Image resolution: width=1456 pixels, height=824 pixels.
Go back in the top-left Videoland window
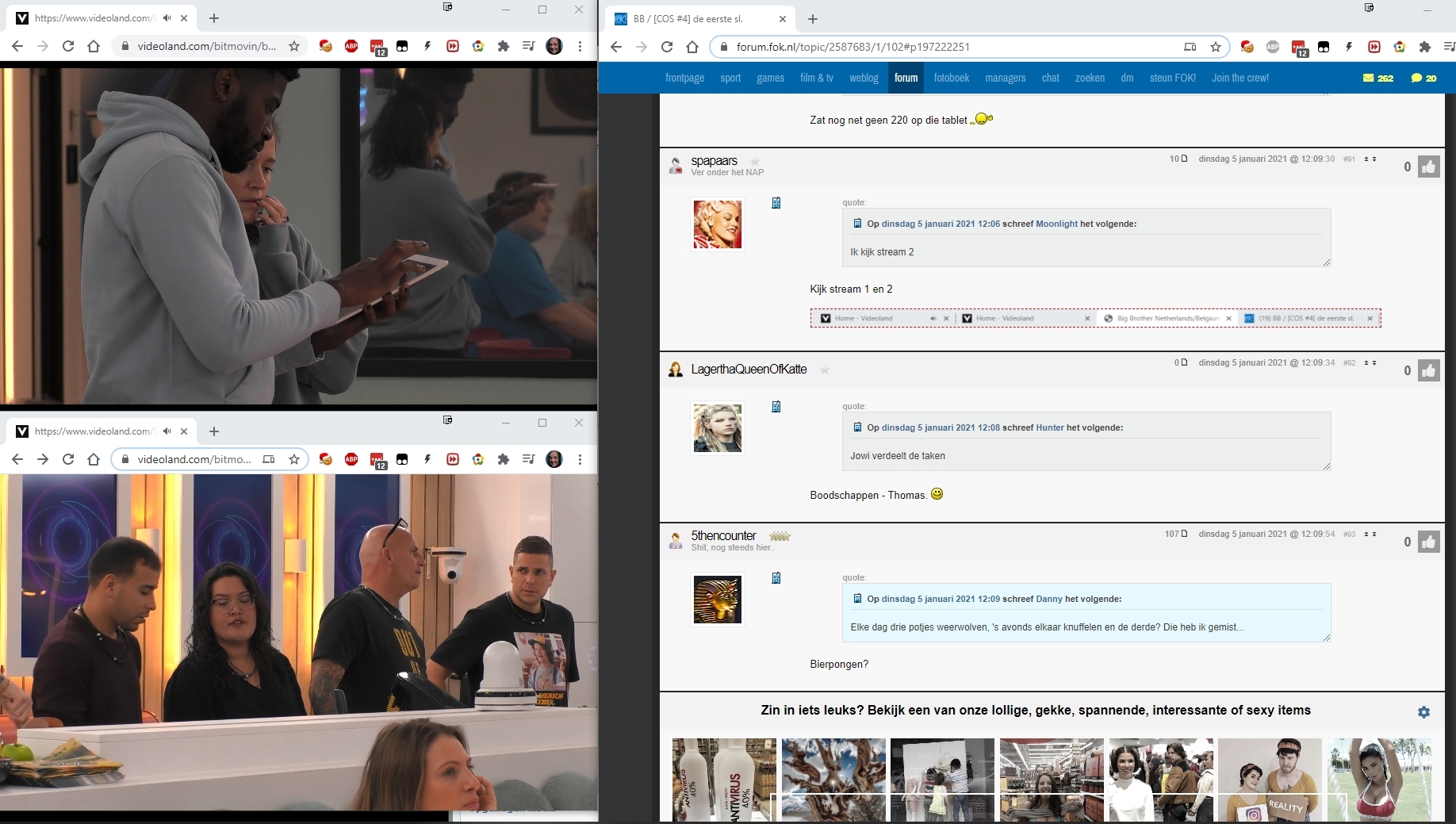click(17, 46)
